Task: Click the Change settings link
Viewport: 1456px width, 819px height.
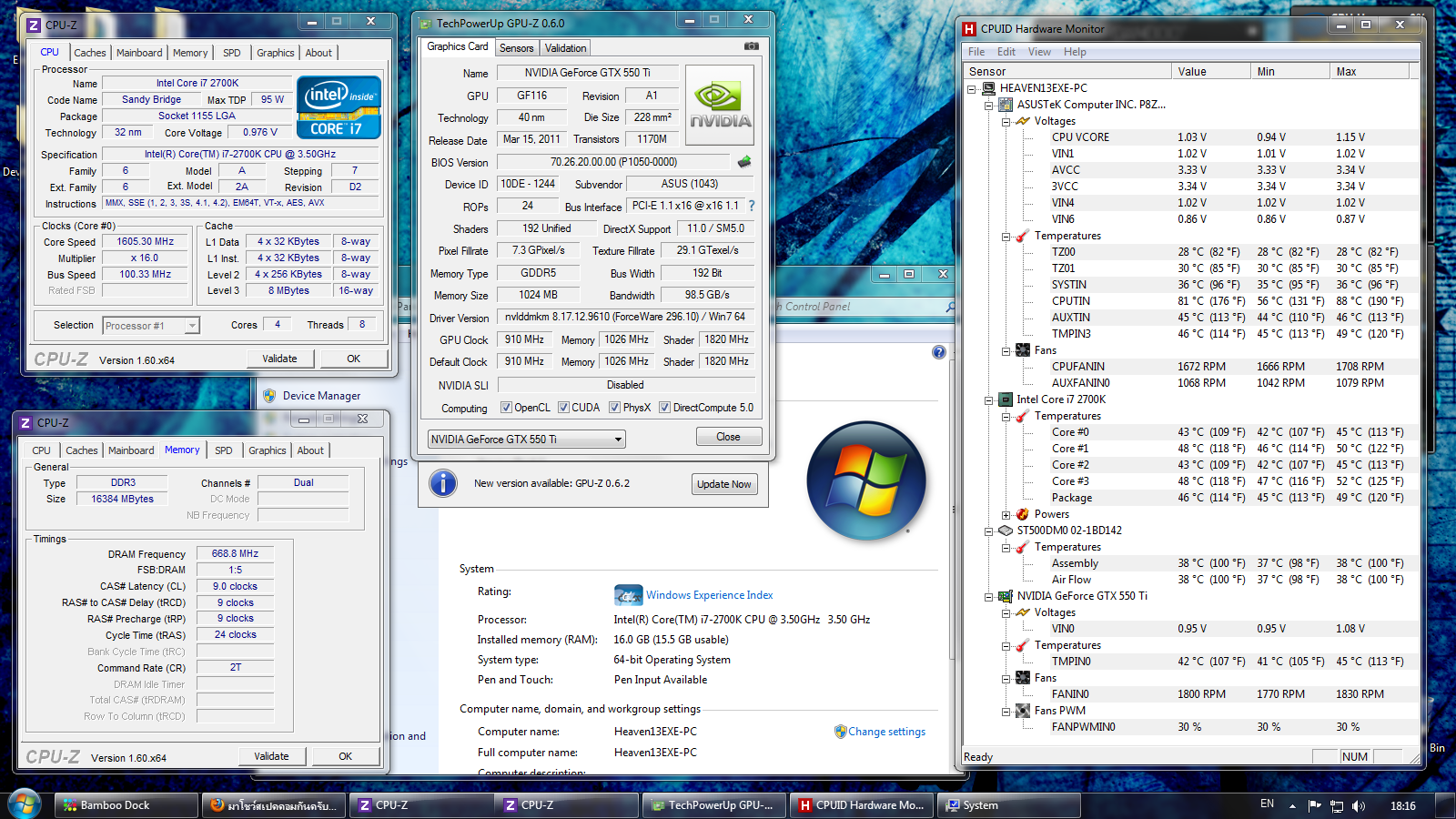Action: (886, 732)
